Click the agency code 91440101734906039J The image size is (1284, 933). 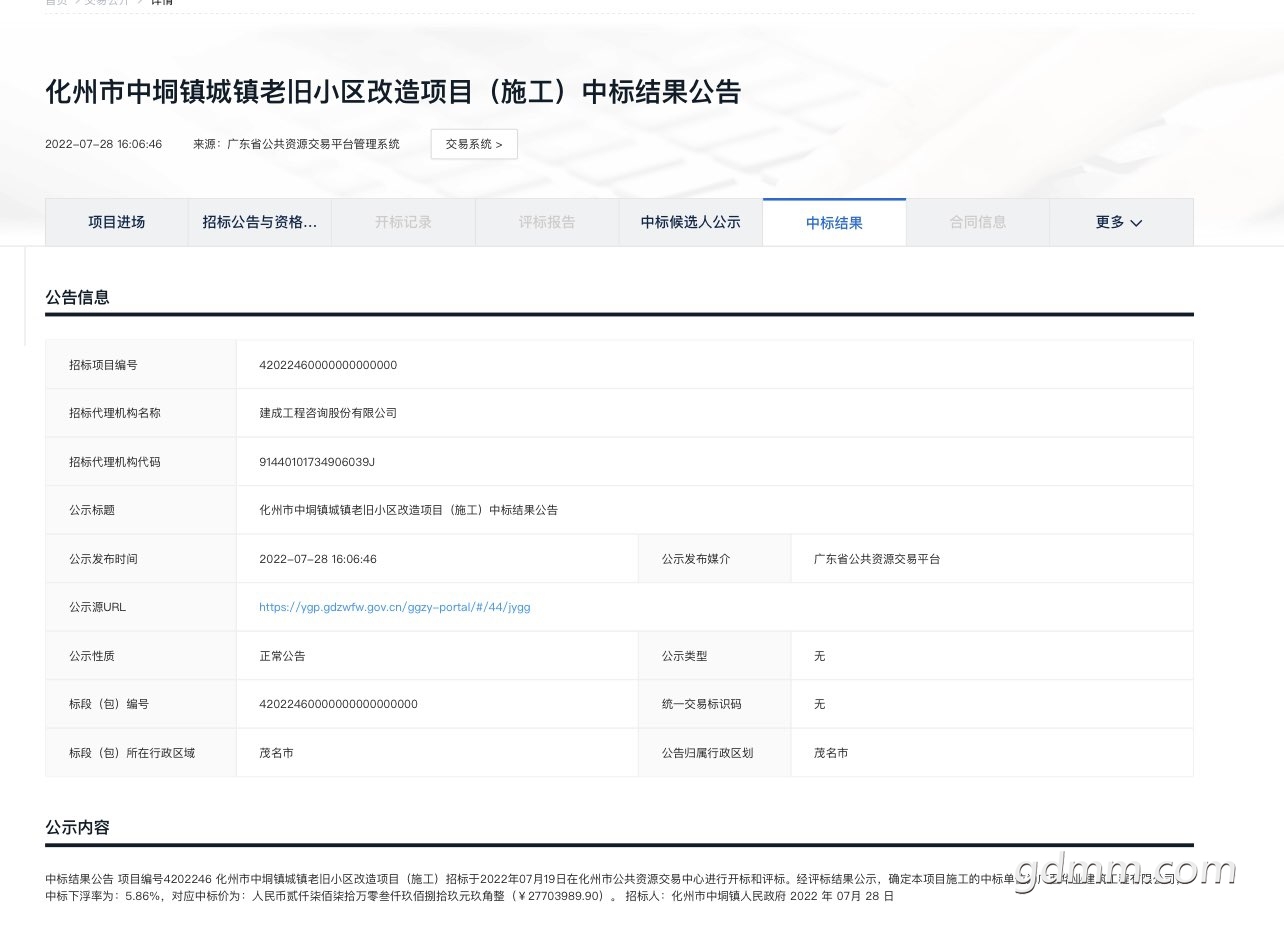tap(316, 462)
